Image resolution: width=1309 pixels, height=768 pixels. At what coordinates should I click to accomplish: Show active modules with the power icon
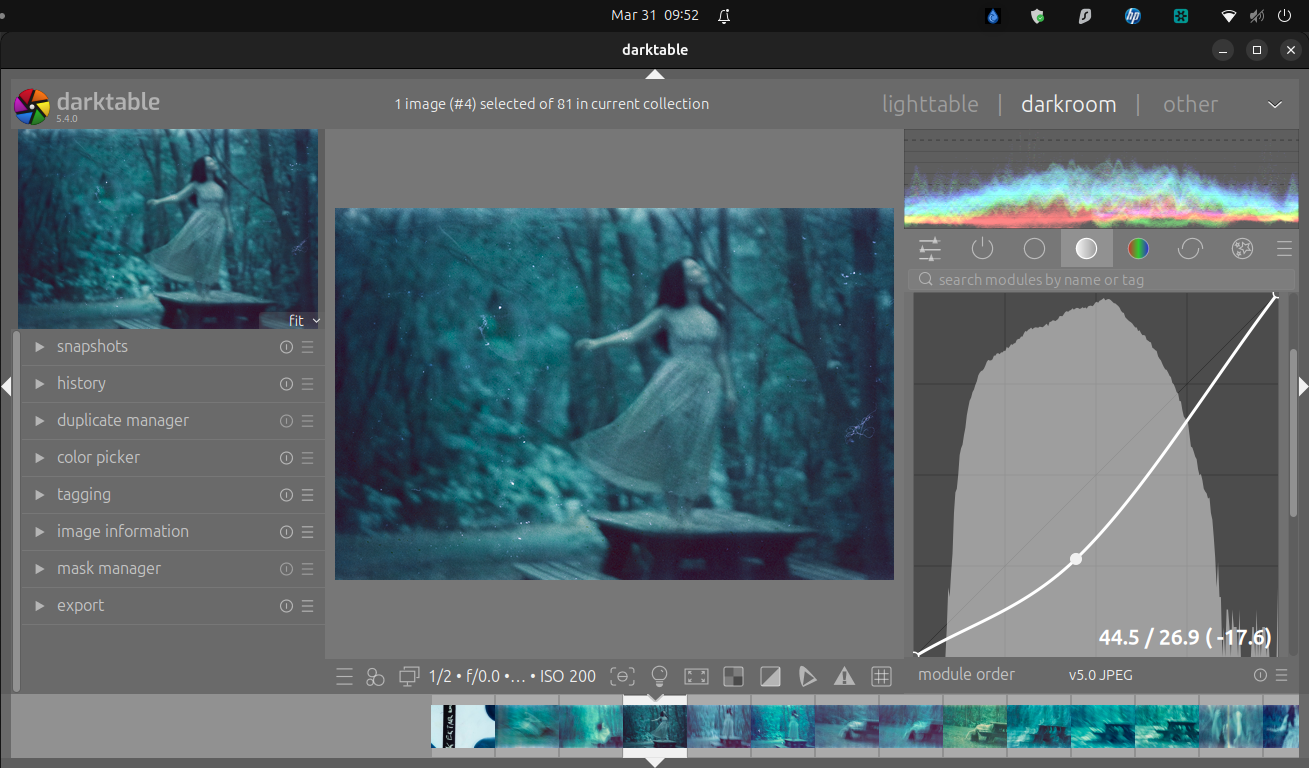(x=982, y=249)
